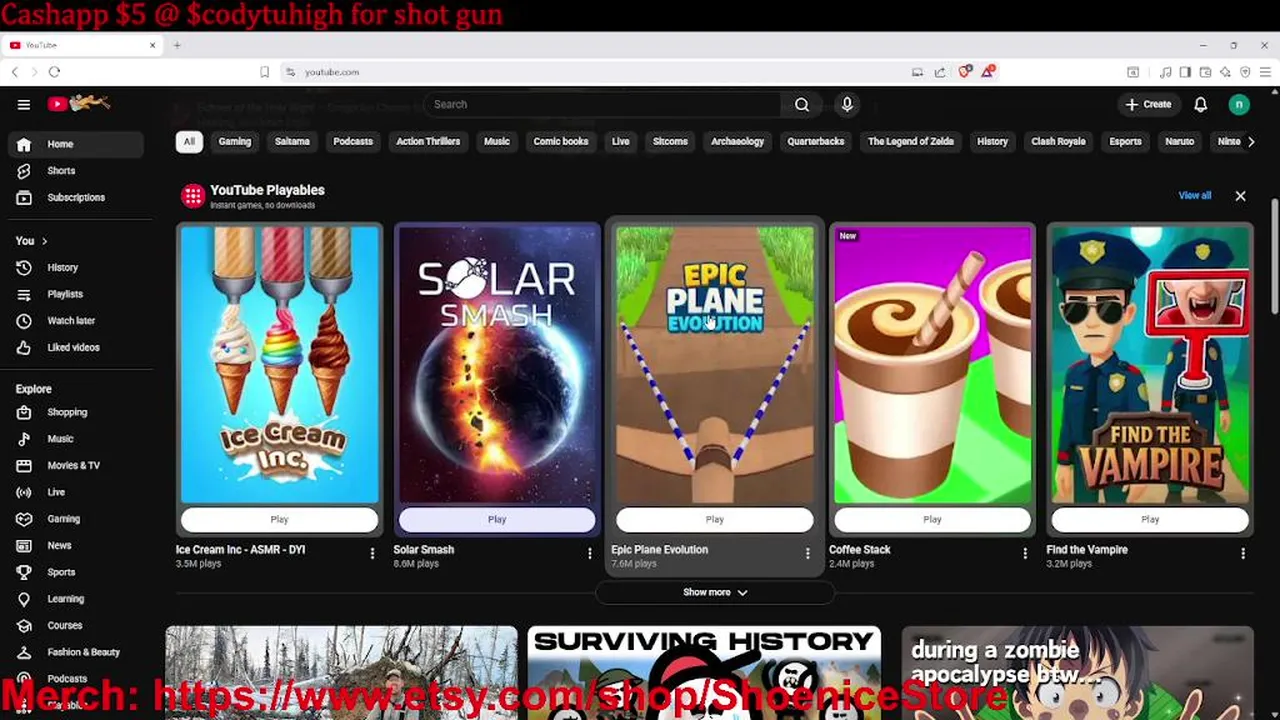1280x720 pixels.
Task: Select the Esports chip
Action: [x=1125, y=141]
